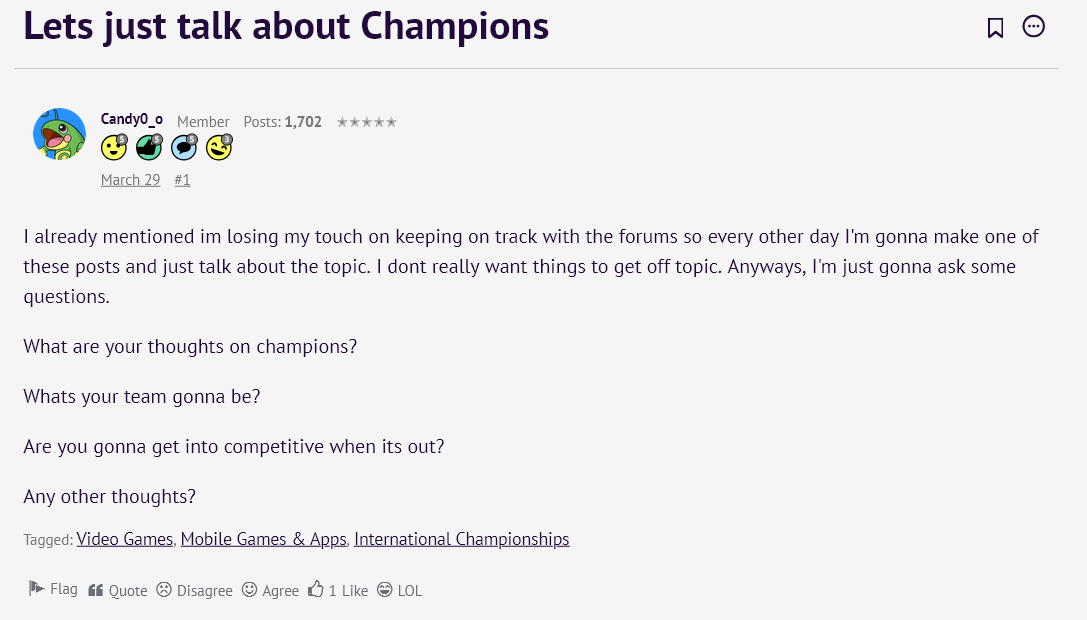
Task: Like the post with thumbs up
Action: (338, 591)
